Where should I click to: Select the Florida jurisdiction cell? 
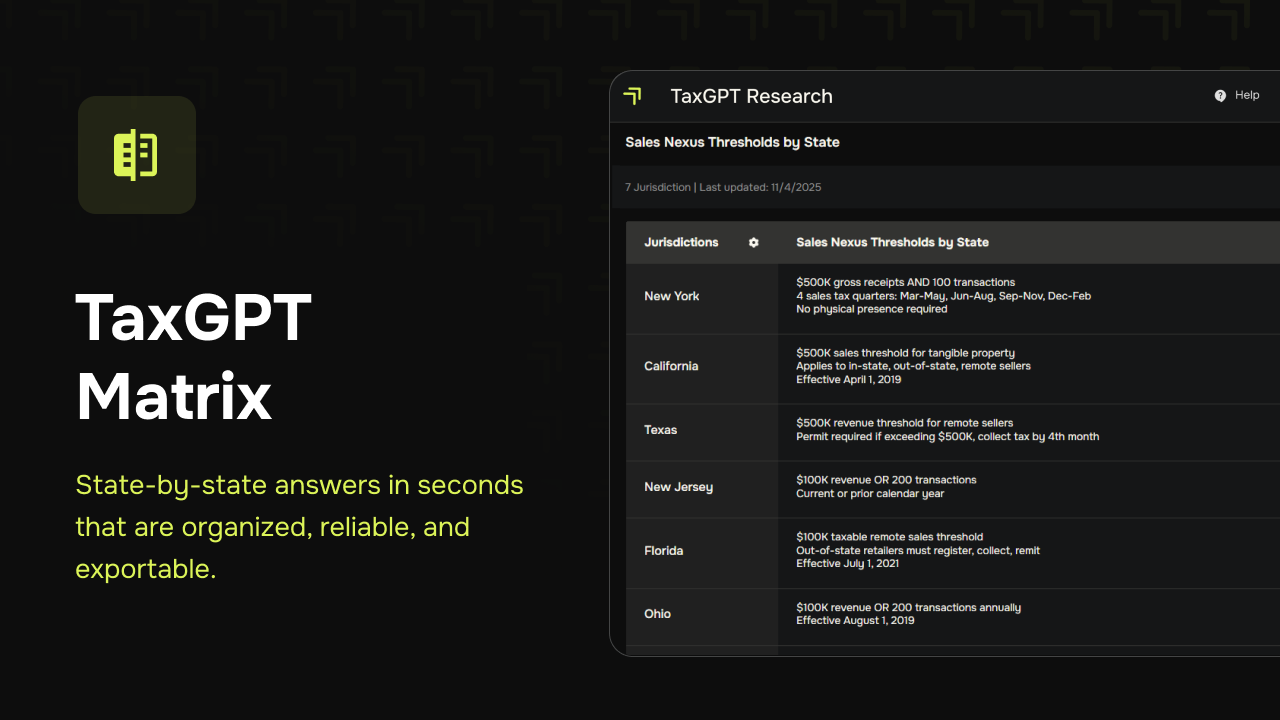tap(702, 551)
